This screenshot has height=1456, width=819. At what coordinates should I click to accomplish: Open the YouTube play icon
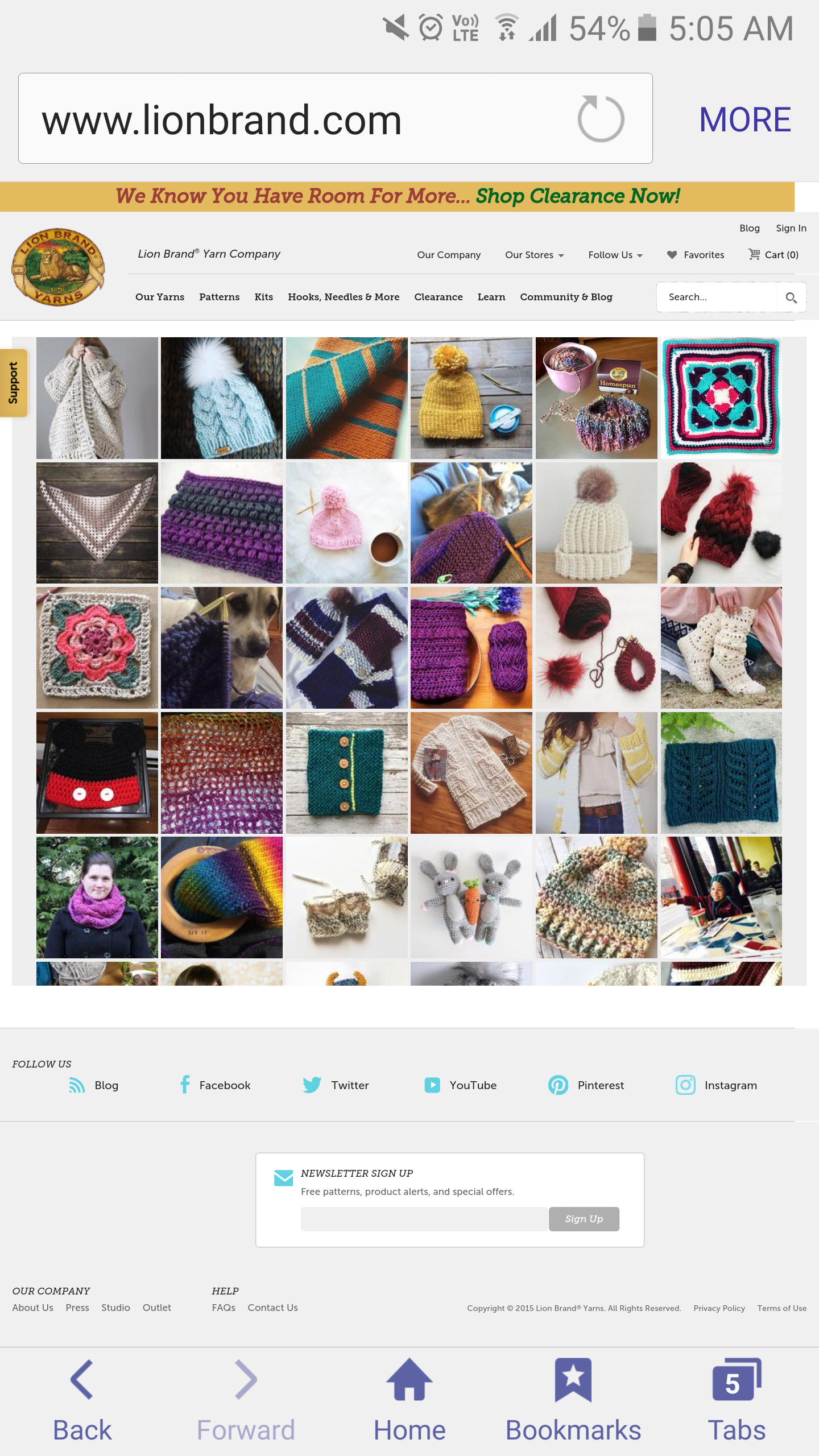(432, 1085)
